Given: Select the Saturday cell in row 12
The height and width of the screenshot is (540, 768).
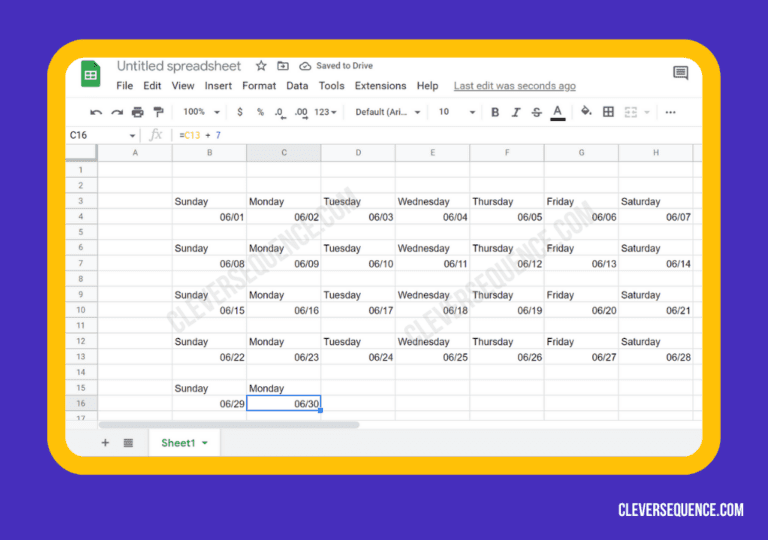Looking at the screenshot, I should (x=655, y=342).
